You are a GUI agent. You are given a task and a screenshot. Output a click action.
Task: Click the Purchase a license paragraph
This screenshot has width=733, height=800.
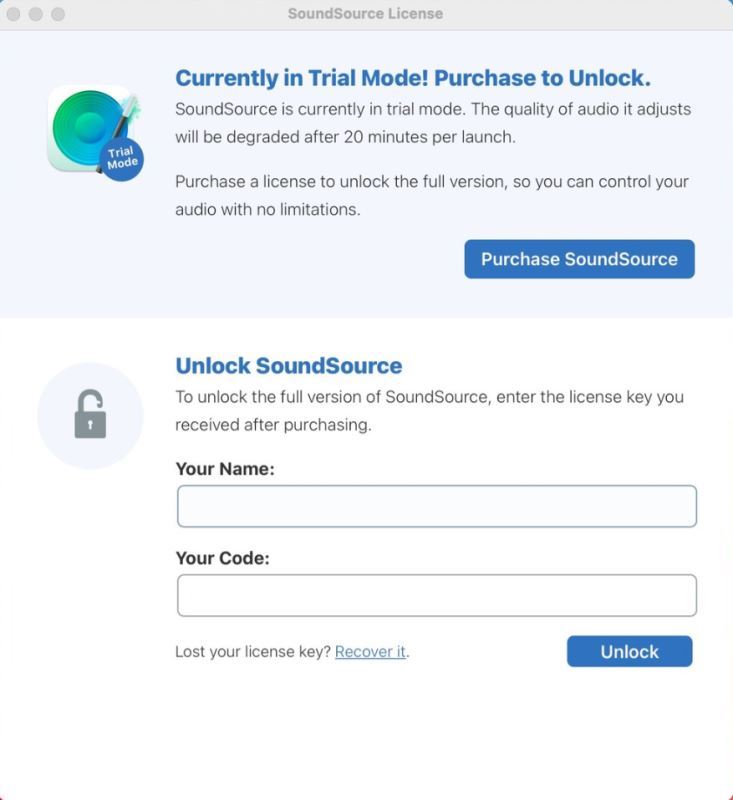pyautogui.click(x=432, y=195)
